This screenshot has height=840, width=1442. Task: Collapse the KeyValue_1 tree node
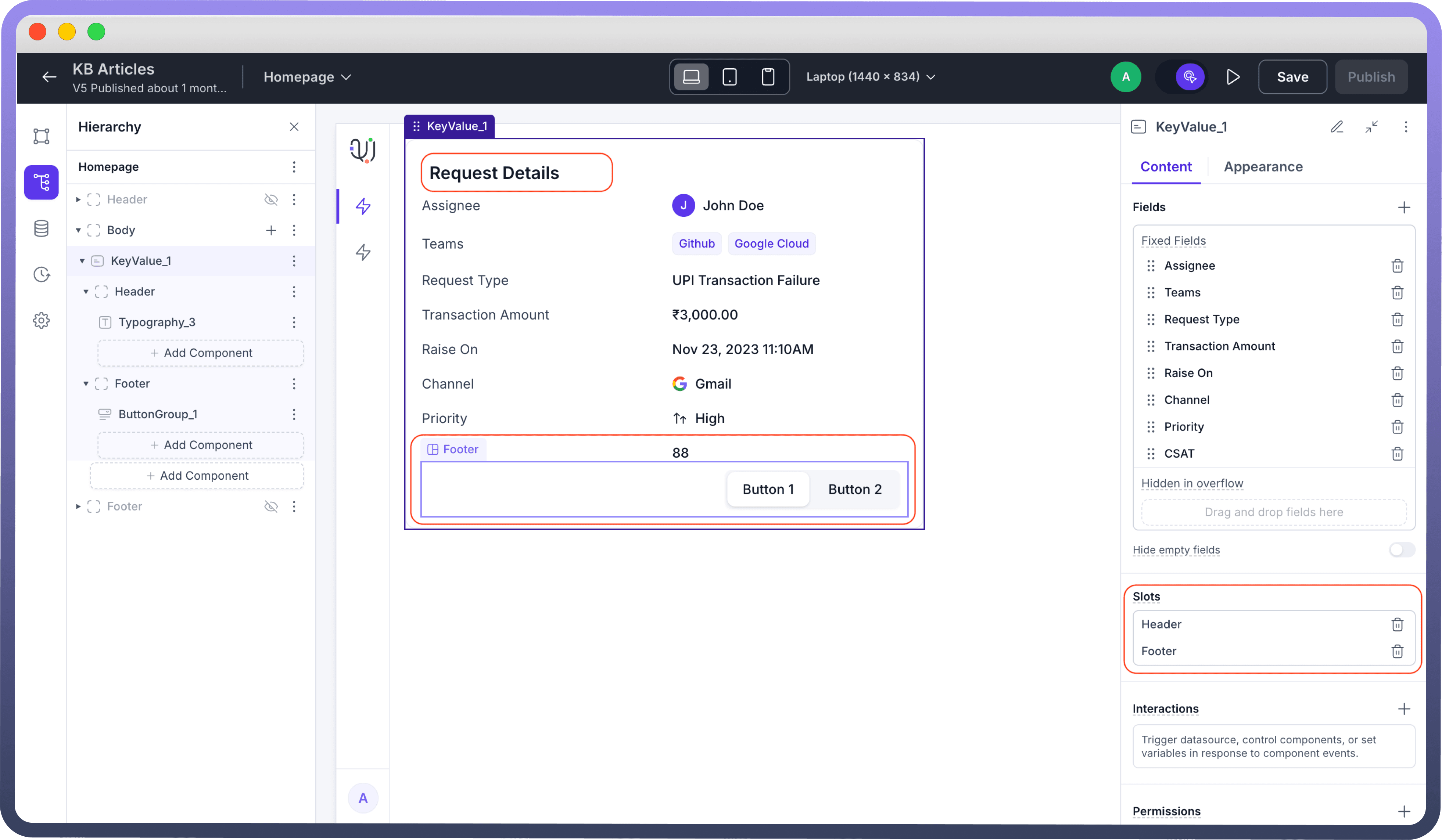82,261
